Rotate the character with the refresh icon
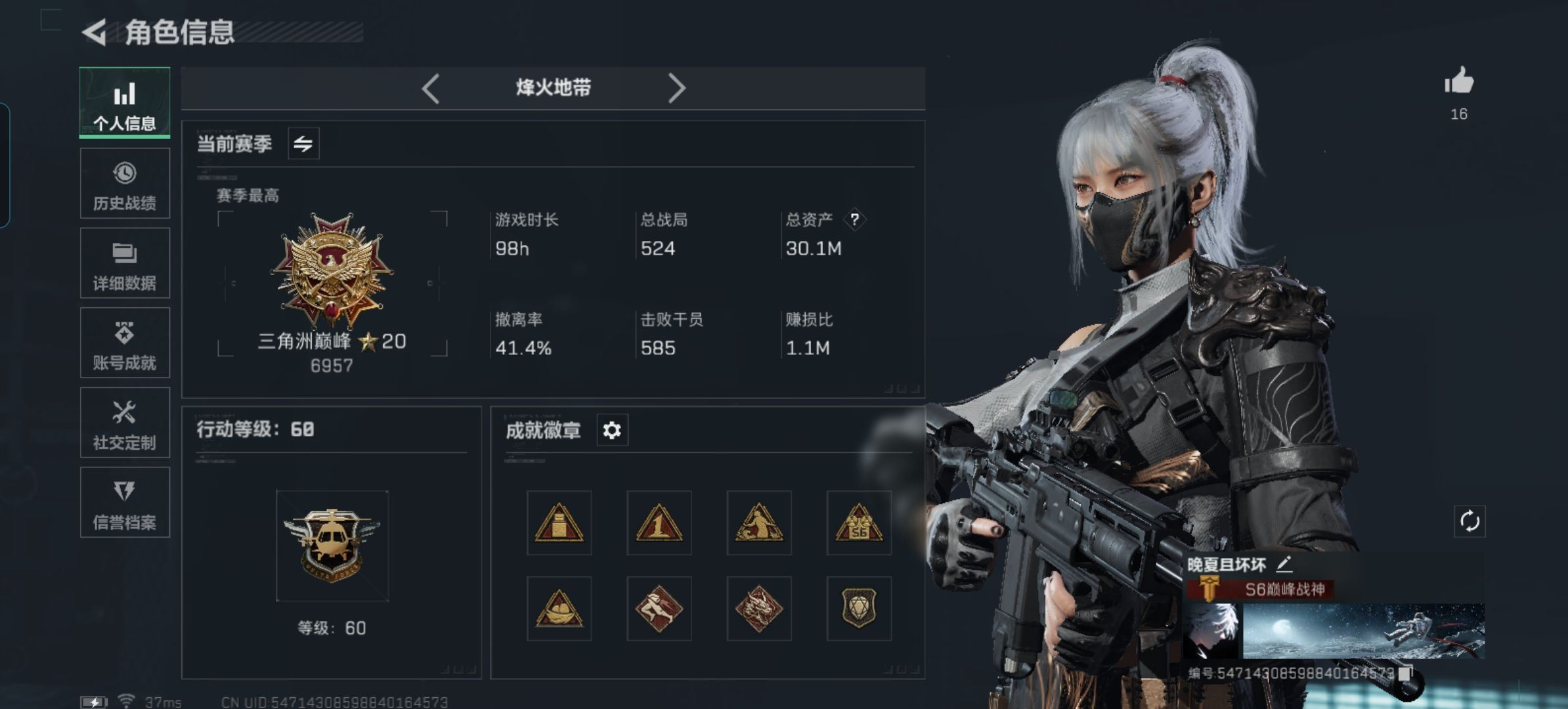The width and height of the screenshot is (1568, 709). (1470, 522)
